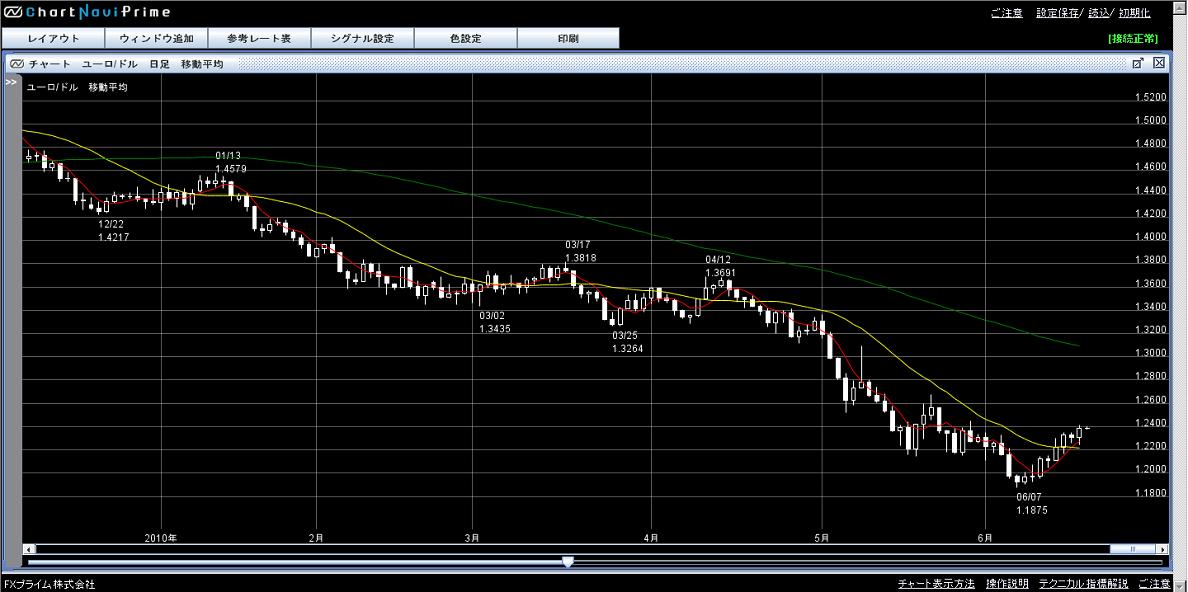Click page vertical scrollbar up arrow
This screenshot has height=592, width=1188.
[1180, 6]
